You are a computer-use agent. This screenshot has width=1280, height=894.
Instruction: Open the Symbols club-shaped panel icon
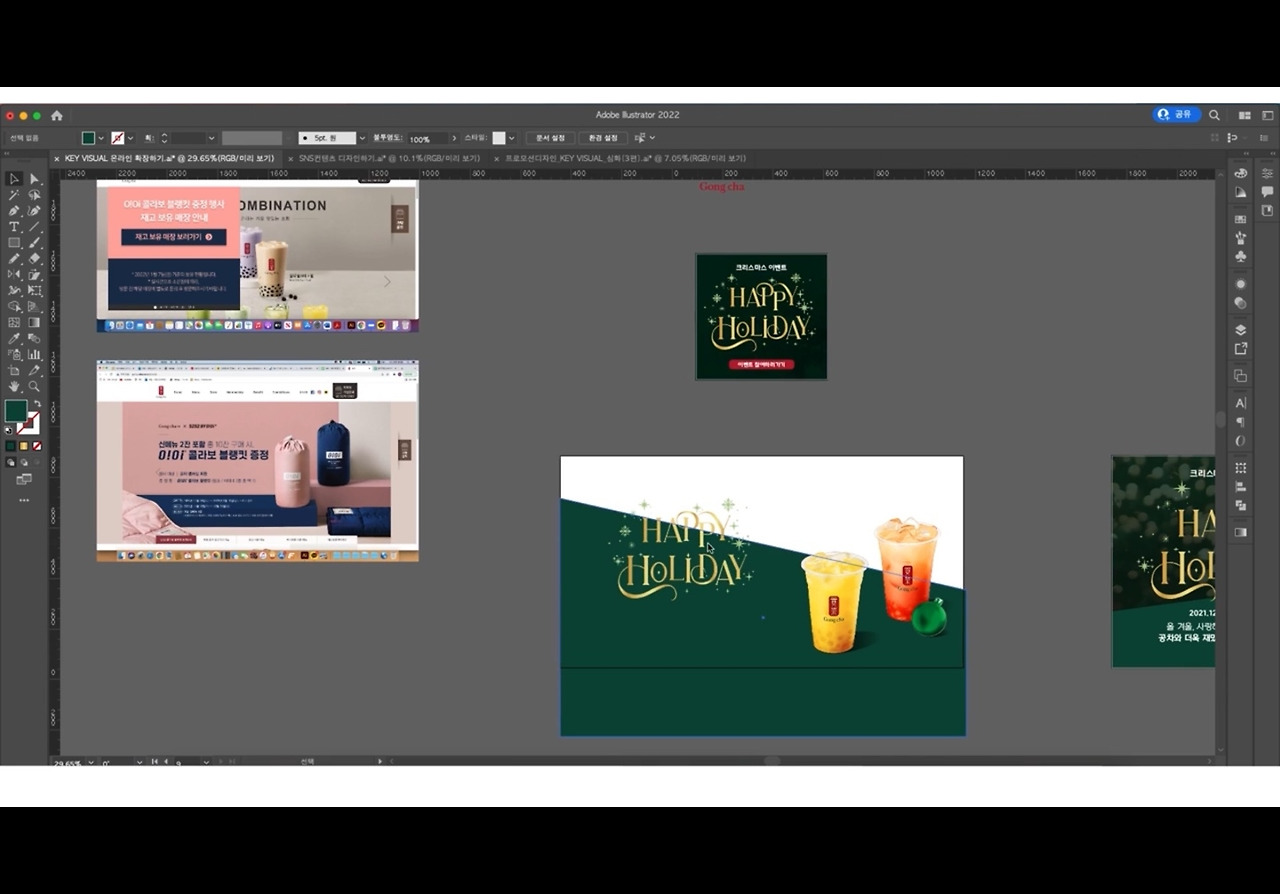pyautogui.click(x=1241, y=257)
